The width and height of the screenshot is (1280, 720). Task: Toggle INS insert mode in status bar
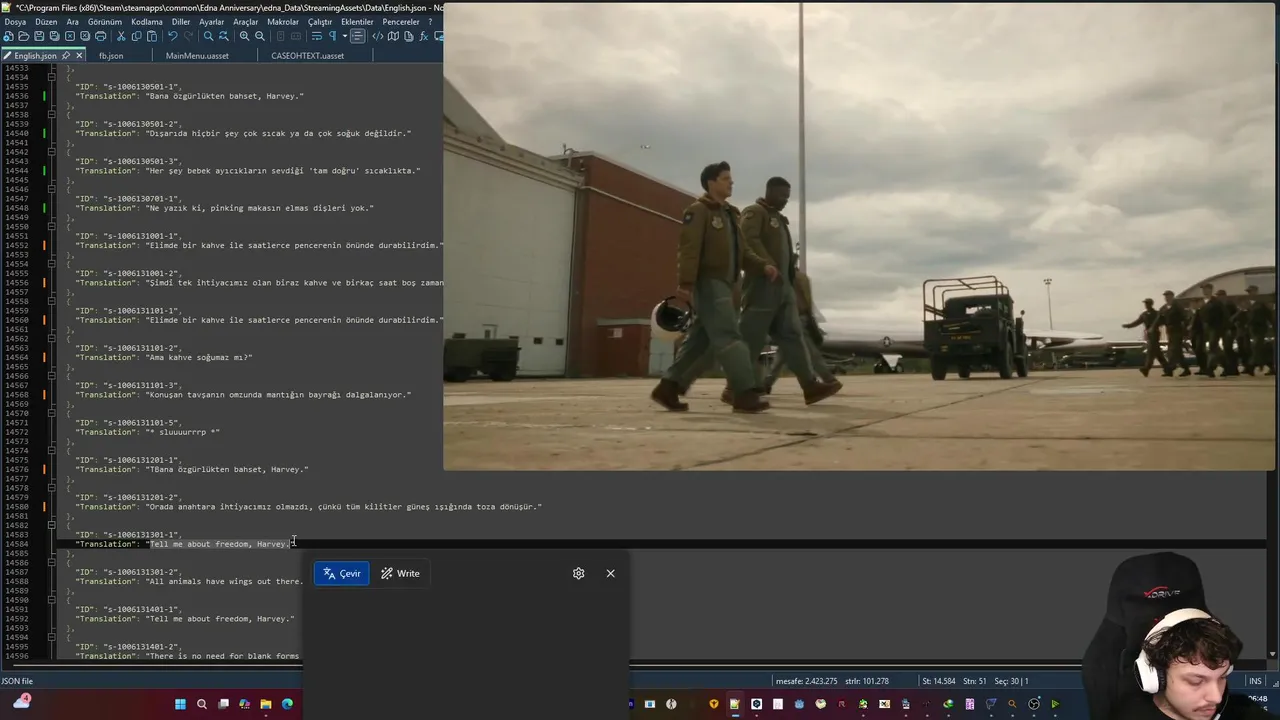point(1255,681)
